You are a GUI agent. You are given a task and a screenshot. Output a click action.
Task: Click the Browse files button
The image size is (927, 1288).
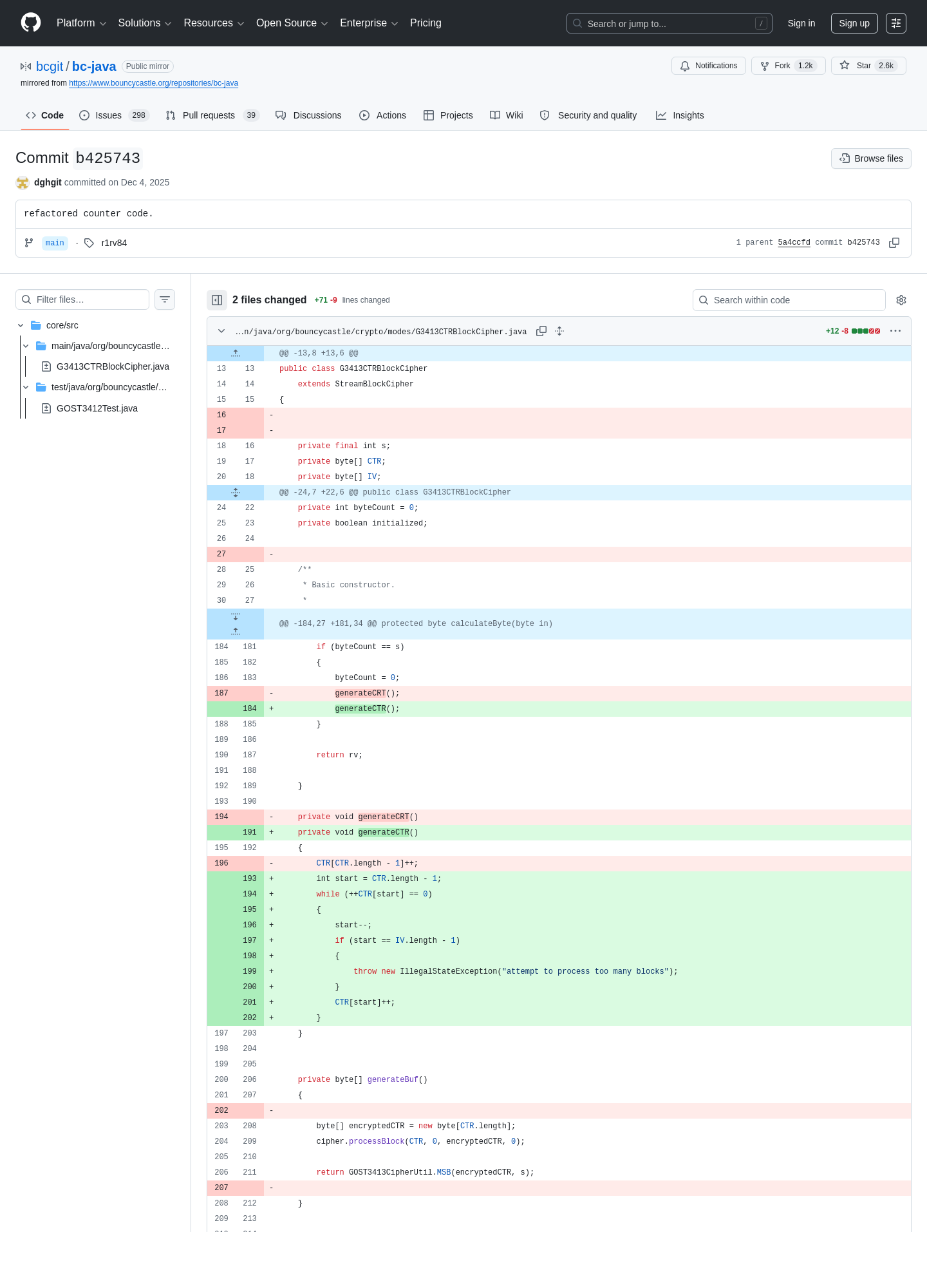coord(871,158)
